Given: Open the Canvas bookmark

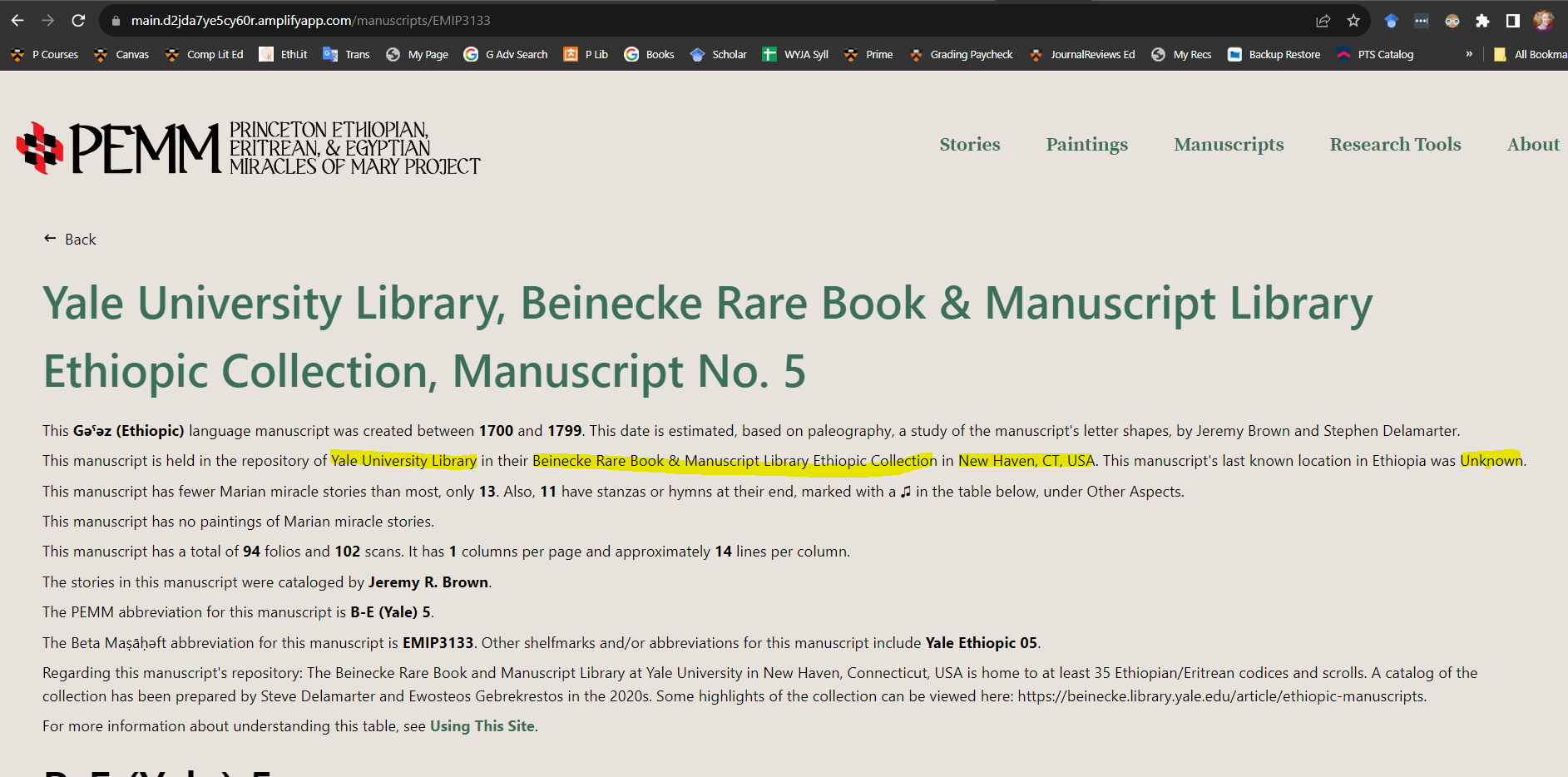Looking at the screenshot, I should tap(121, 54).
